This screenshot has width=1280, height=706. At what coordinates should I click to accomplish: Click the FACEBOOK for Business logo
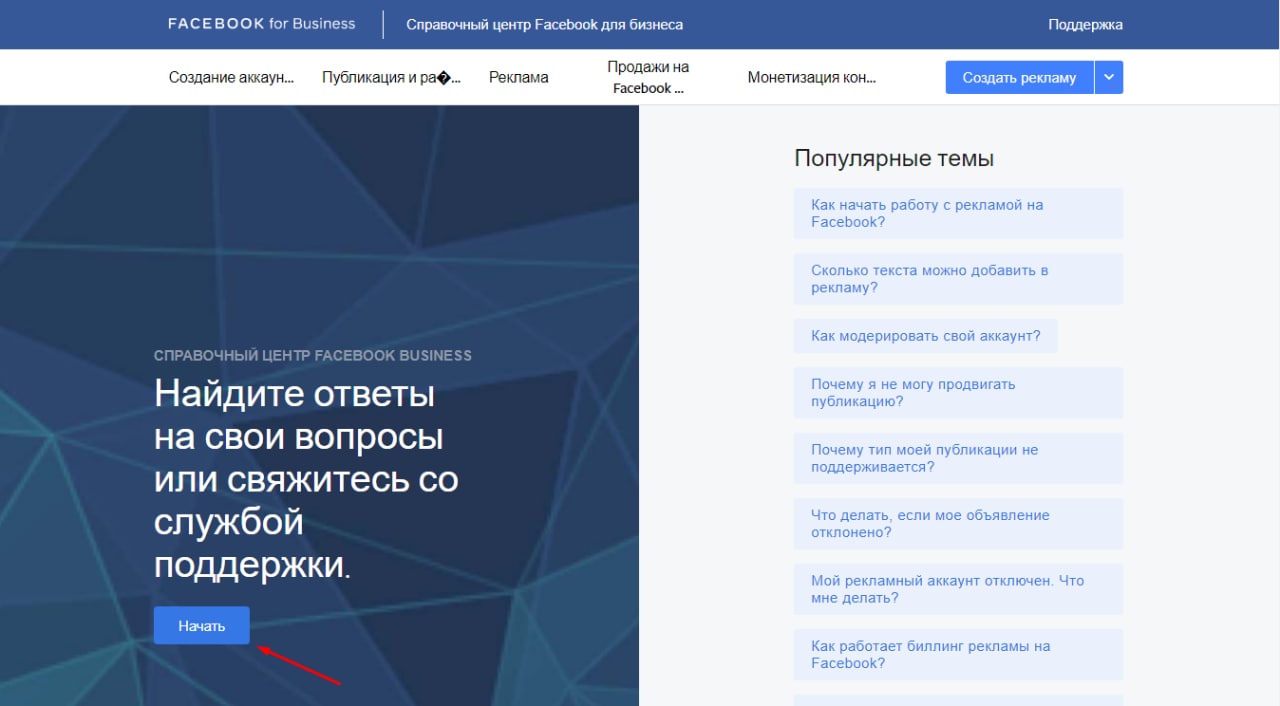261,24
